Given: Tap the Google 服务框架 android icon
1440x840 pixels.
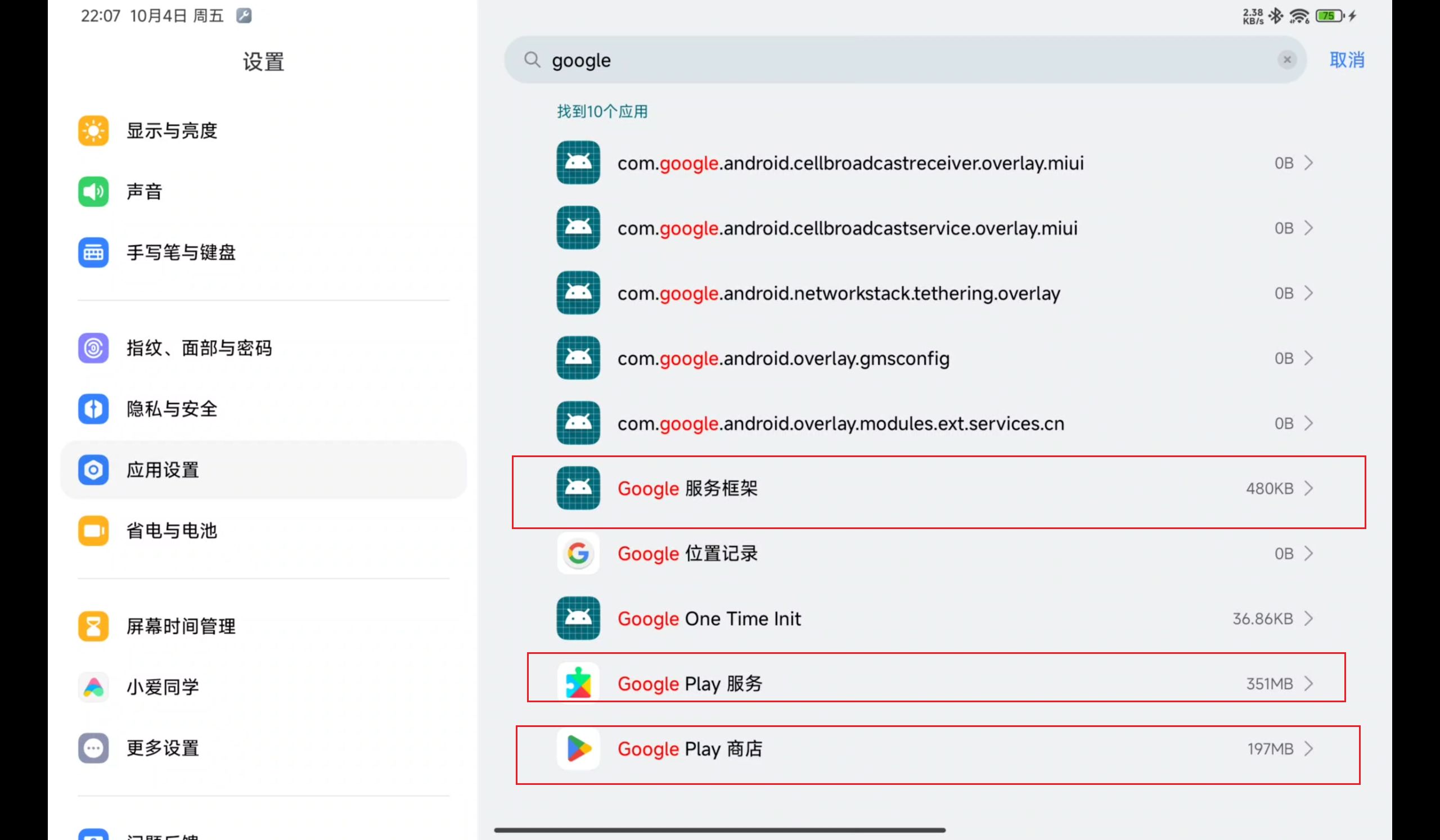Looking at the screenshot, I should point(578,488).
